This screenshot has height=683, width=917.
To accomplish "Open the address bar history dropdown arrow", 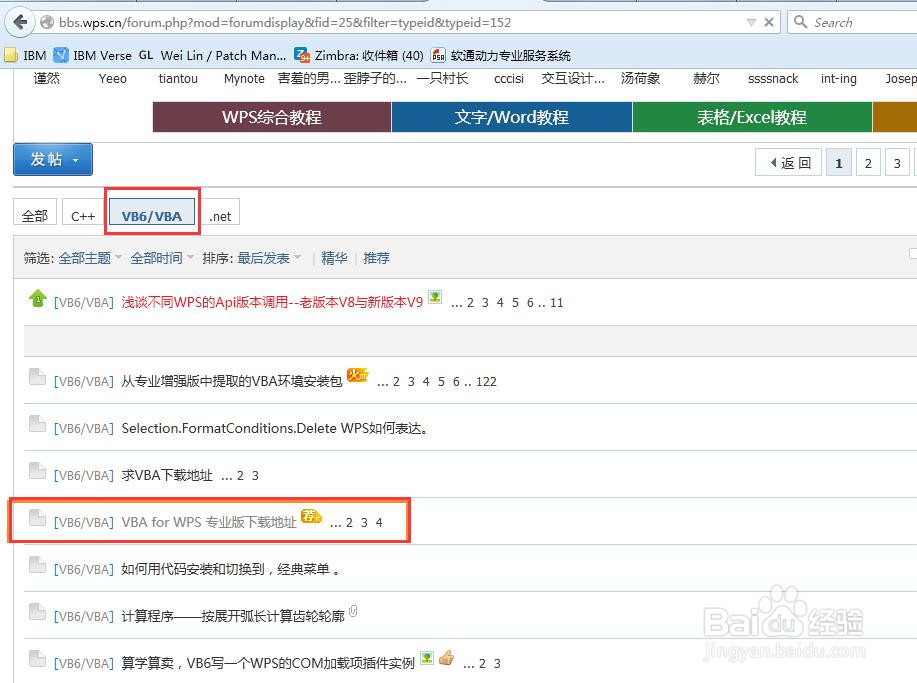I will [x=751, y=22].
